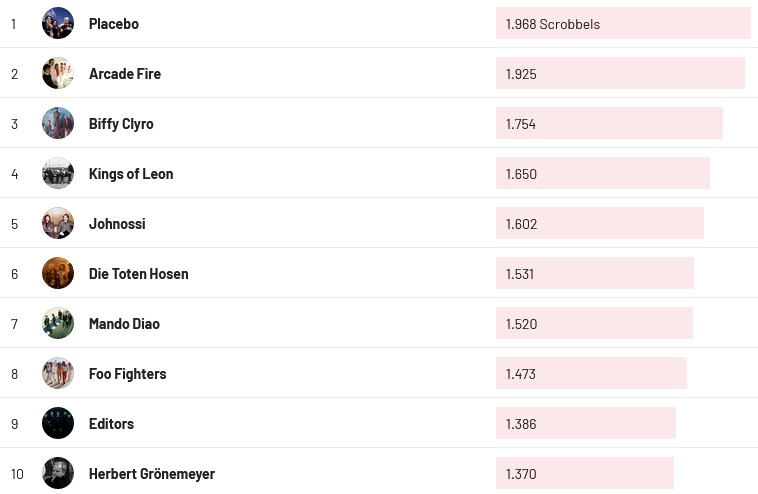
Task: Open the Arcade Fire avatar image
Action: [58, 73]
